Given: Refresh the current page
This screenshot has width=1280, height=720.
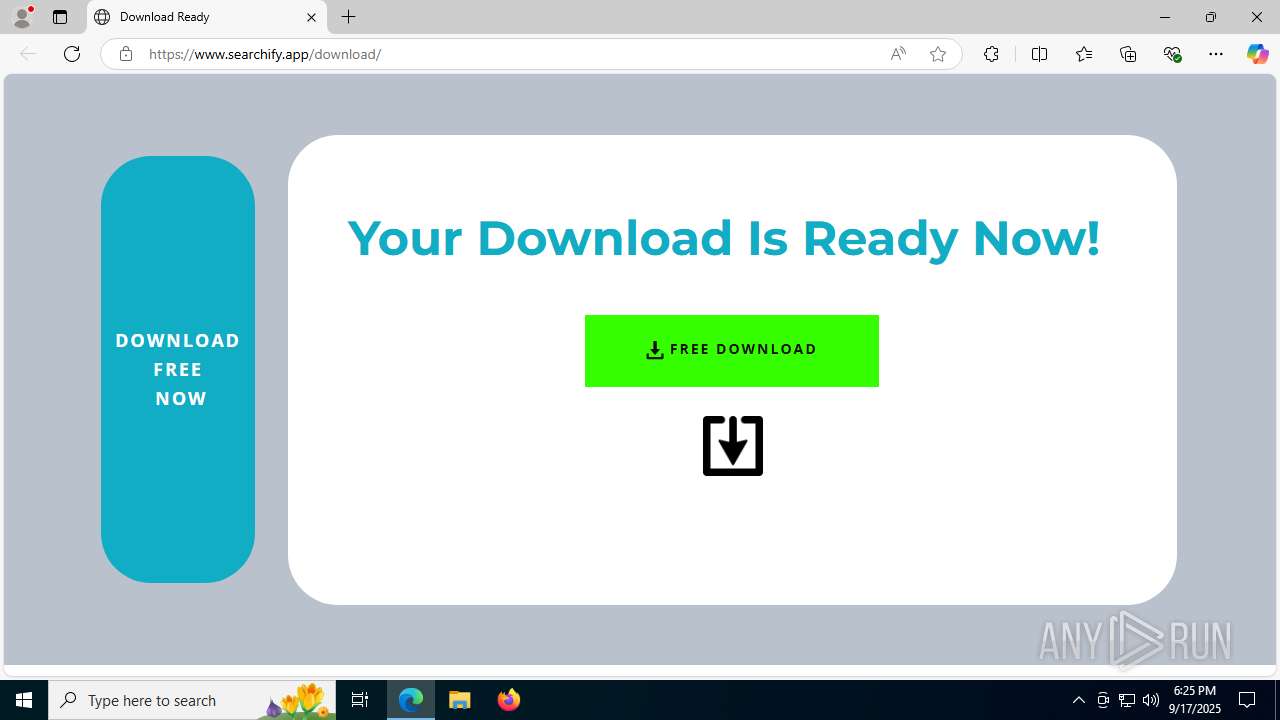Looking at the screenshot, I should pyautogui.click(x=72, y=54).
